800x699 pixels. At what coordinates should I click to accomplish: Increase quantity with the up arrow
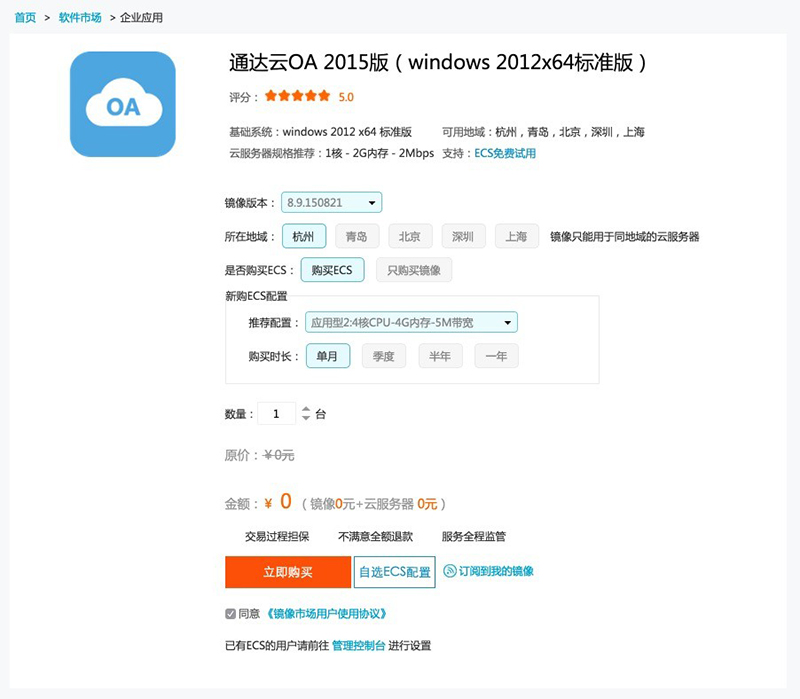(x=306, y=409)
